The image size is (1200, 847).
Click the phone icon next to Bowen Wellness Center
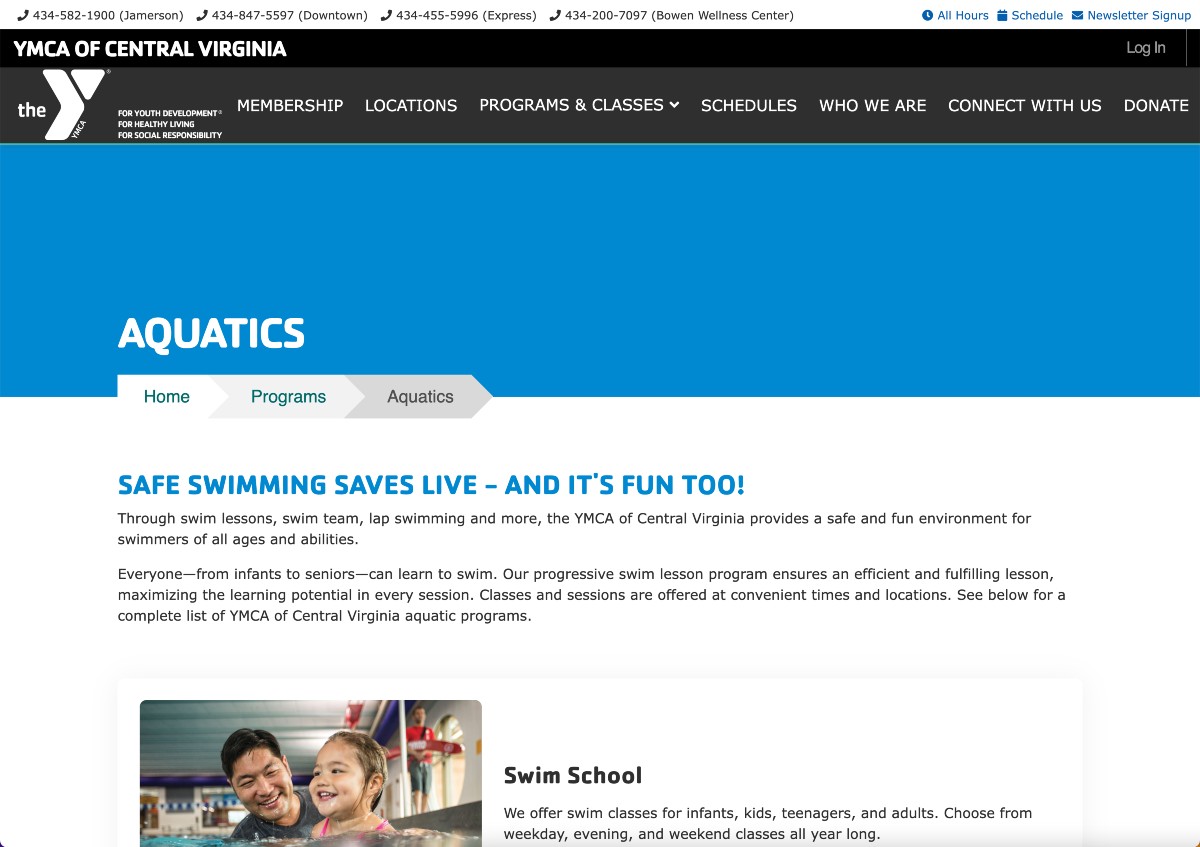tap(555, 16)
